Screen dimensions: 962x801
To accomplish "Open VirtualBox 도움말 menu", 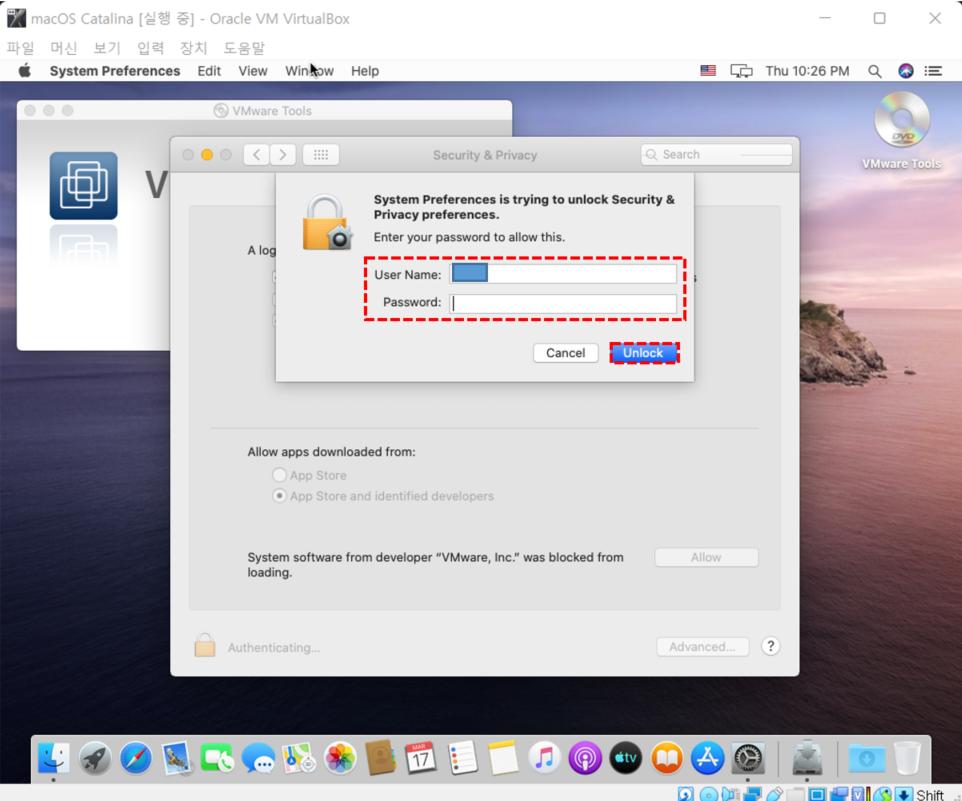I will (x=244, y=48).
